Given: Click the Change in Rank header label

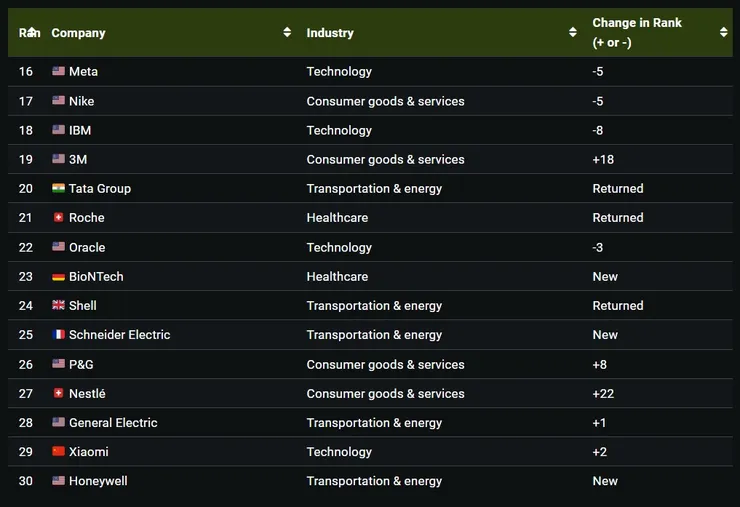Looking at the screenshot, I should [x=637, y=33].
